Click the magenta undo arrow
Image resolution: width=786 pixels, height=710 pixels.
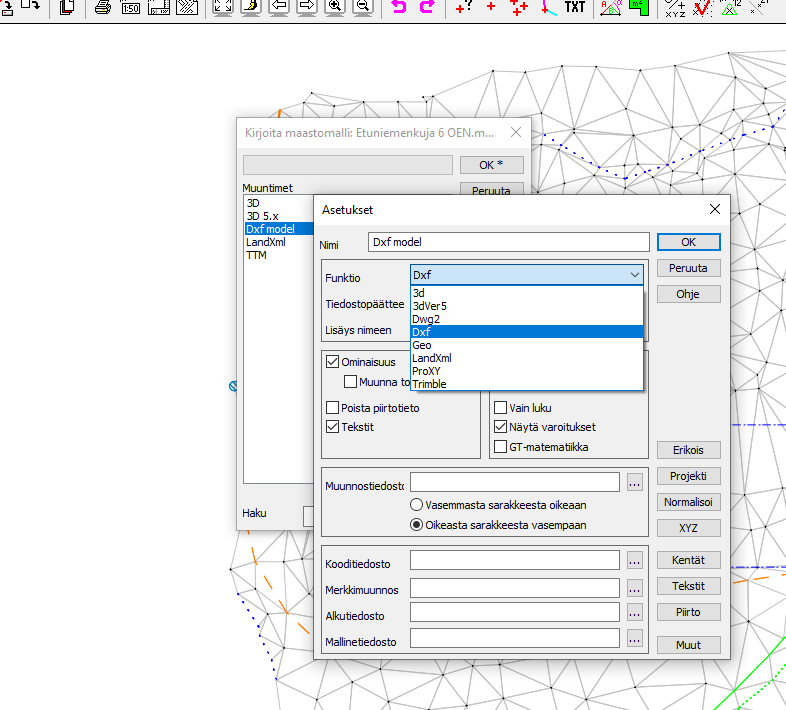(x=399, y=7)
